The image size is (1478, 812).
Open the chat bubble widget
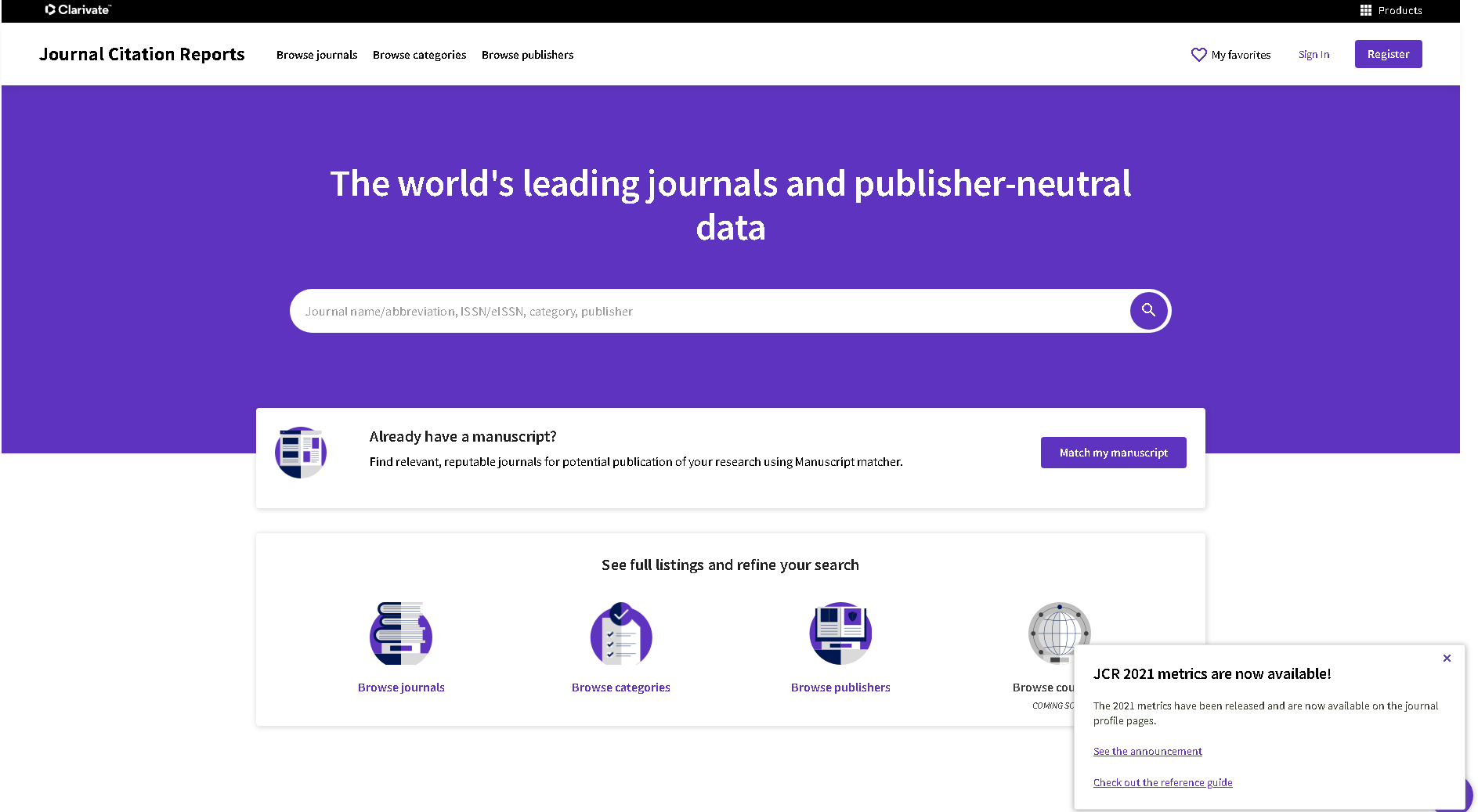(x=1455, y=796)
